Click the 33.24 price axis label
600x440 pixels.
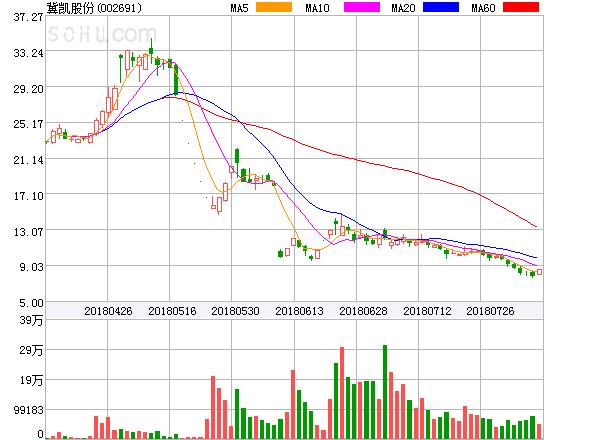28,53
